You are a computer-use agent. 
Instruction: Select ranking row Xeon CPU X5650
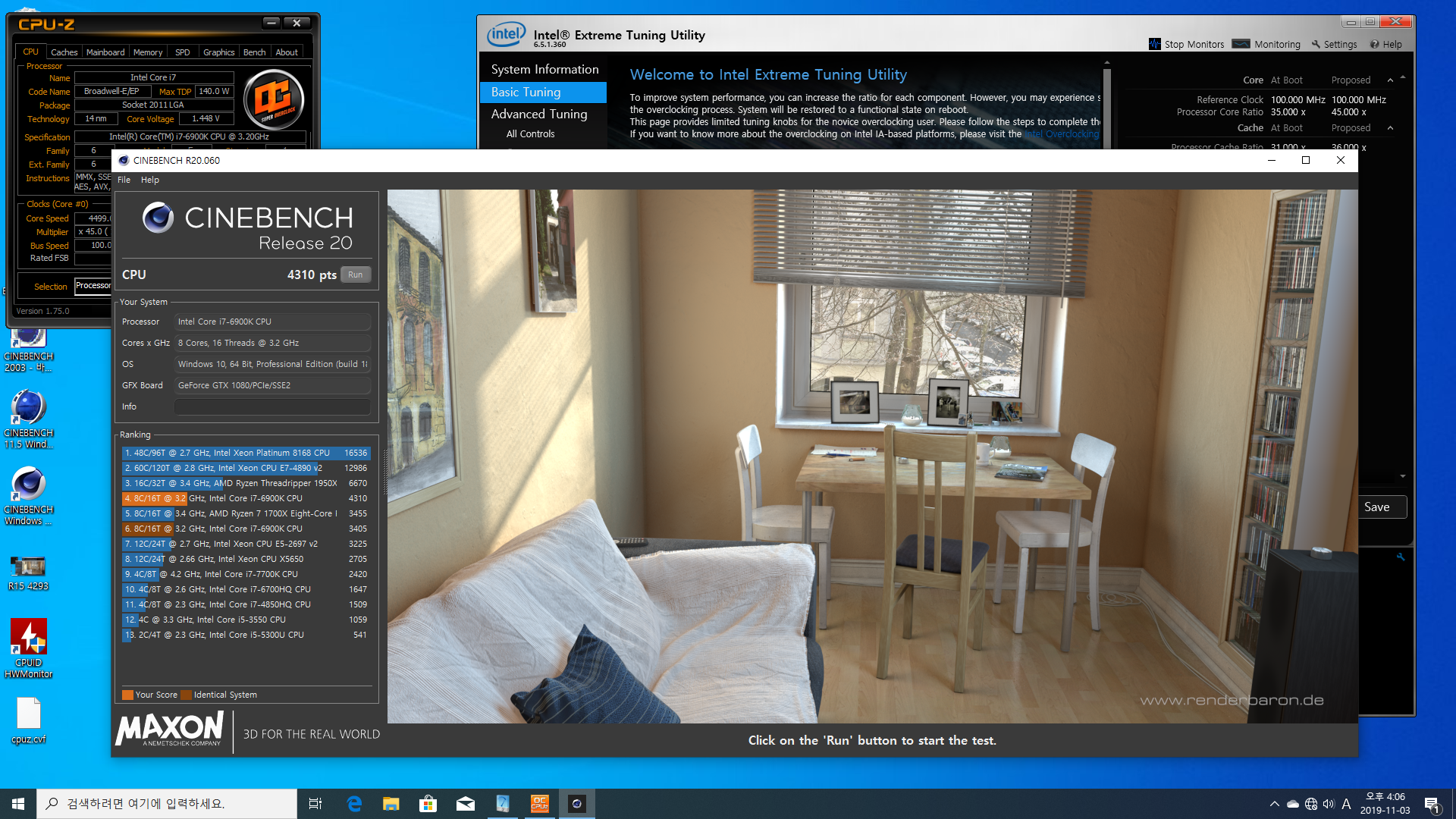point(246,559)
